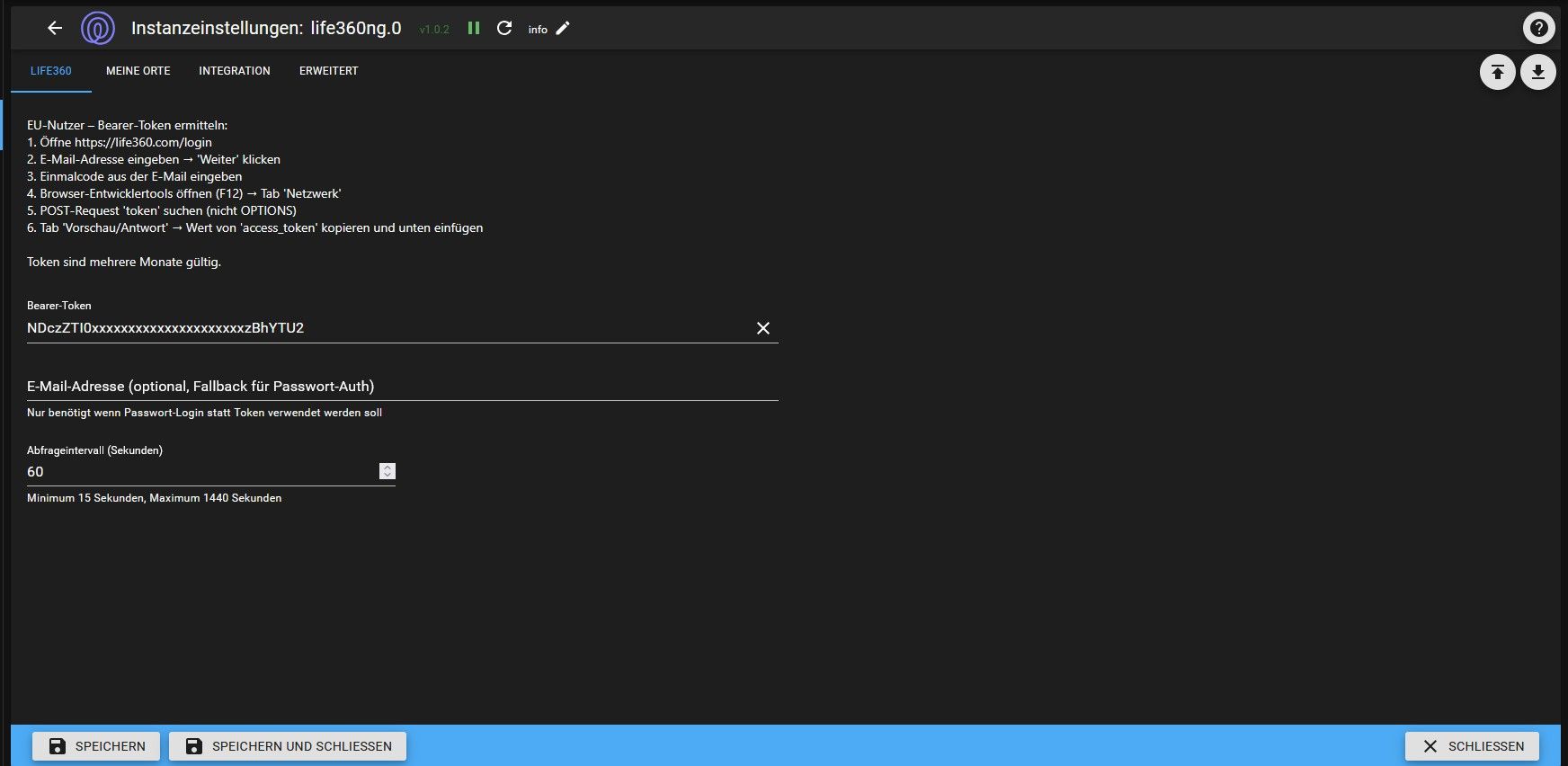Image resolution: width=1568 pixels, height=766 pixels.
Task: Click the title 'Instanzeinstellungen: life360ng.0'
Action: (266, 28)
